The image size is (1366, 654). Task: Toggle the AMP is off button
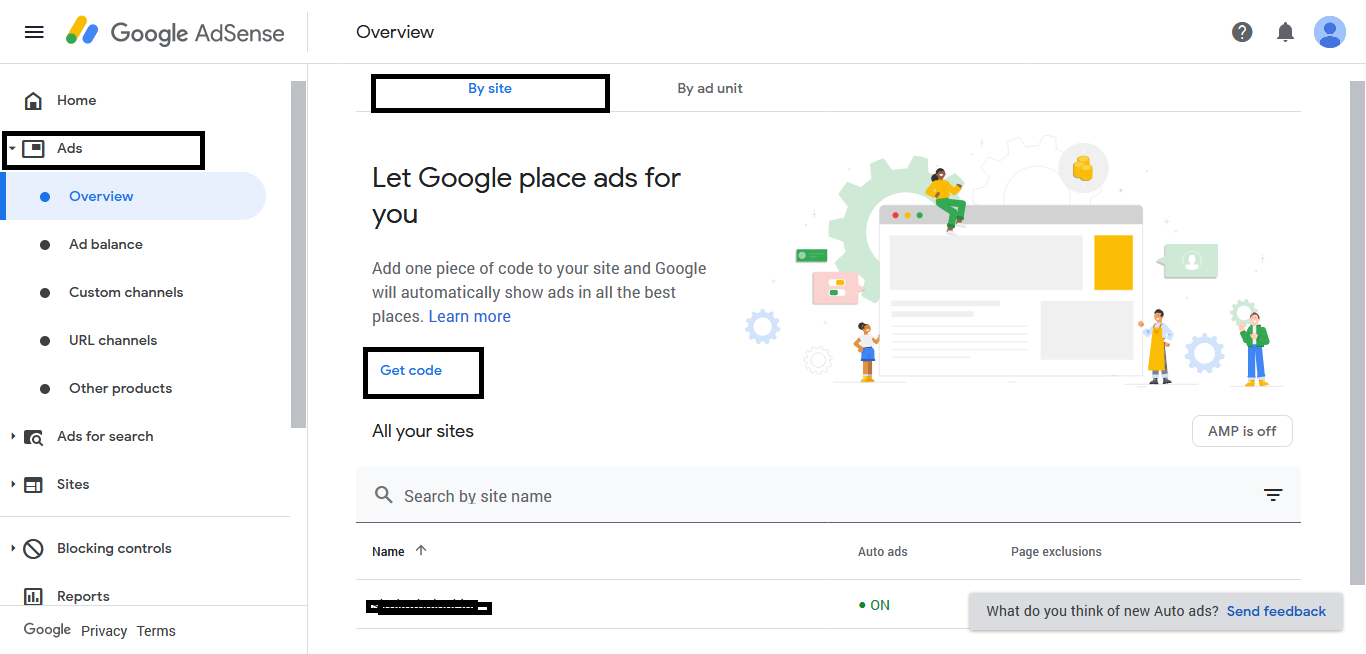[x=1242, y=431]
